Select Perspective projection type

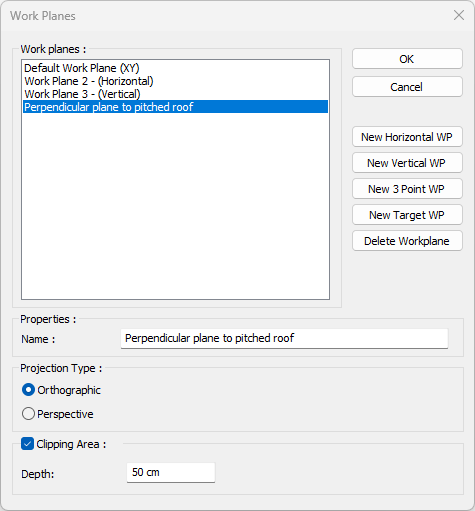(28, 414)
